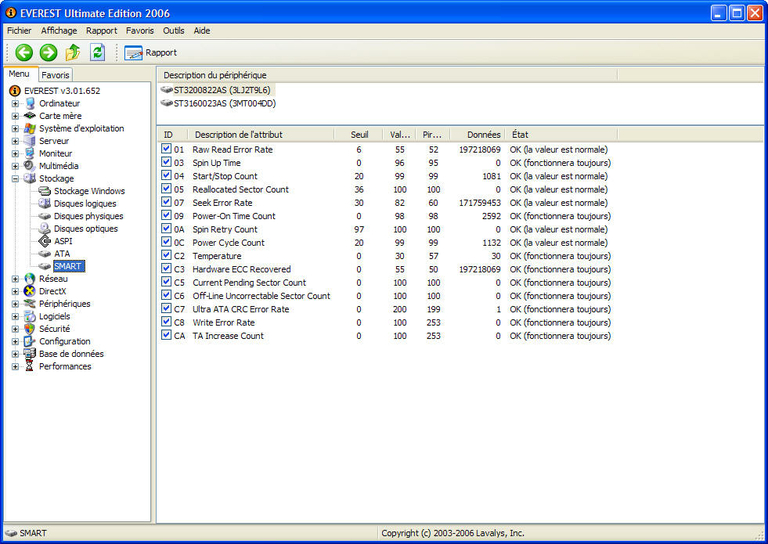Sort by the ID column header
Image resolution: width=768 pixels, height=544 pixels.
172,134
